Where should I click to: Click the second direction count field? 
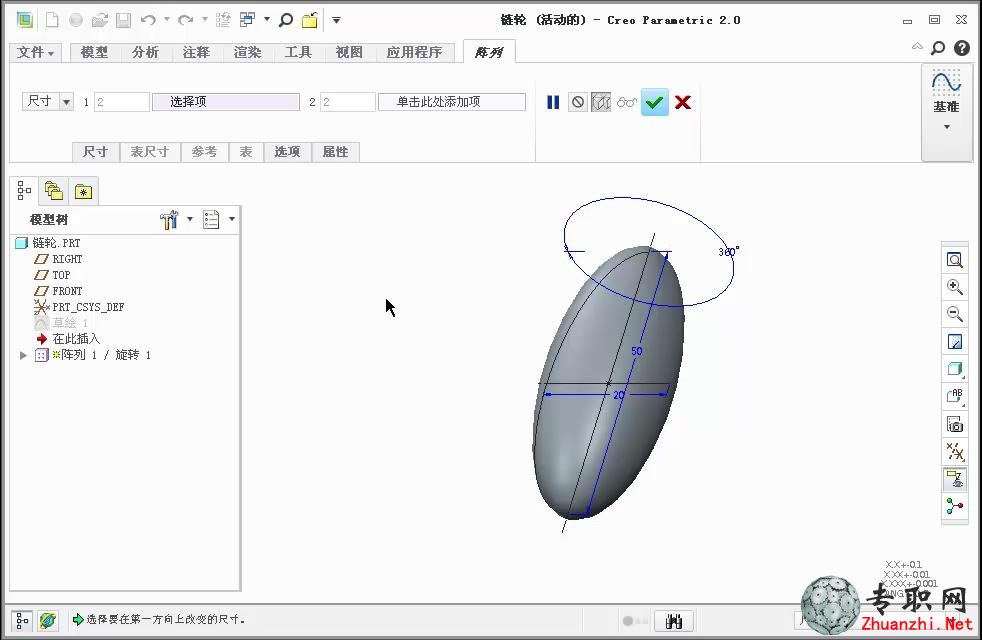[x=348, y=101]
